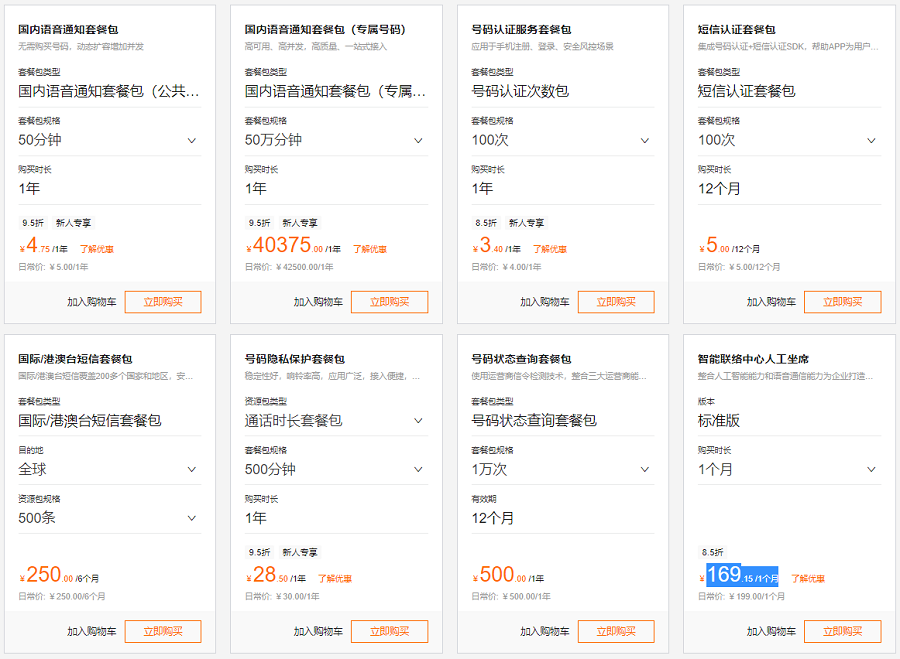Add the ¥4.75 voice package to cart
The width and height of the screenshot is (900, 659).
click(92, 302)
